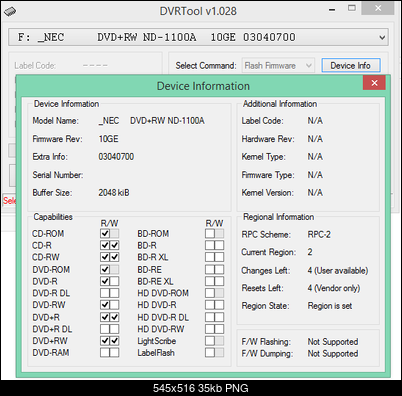
Task: Toggle HD DVD-ROM read checkbox
Action: tap(210, 293)
